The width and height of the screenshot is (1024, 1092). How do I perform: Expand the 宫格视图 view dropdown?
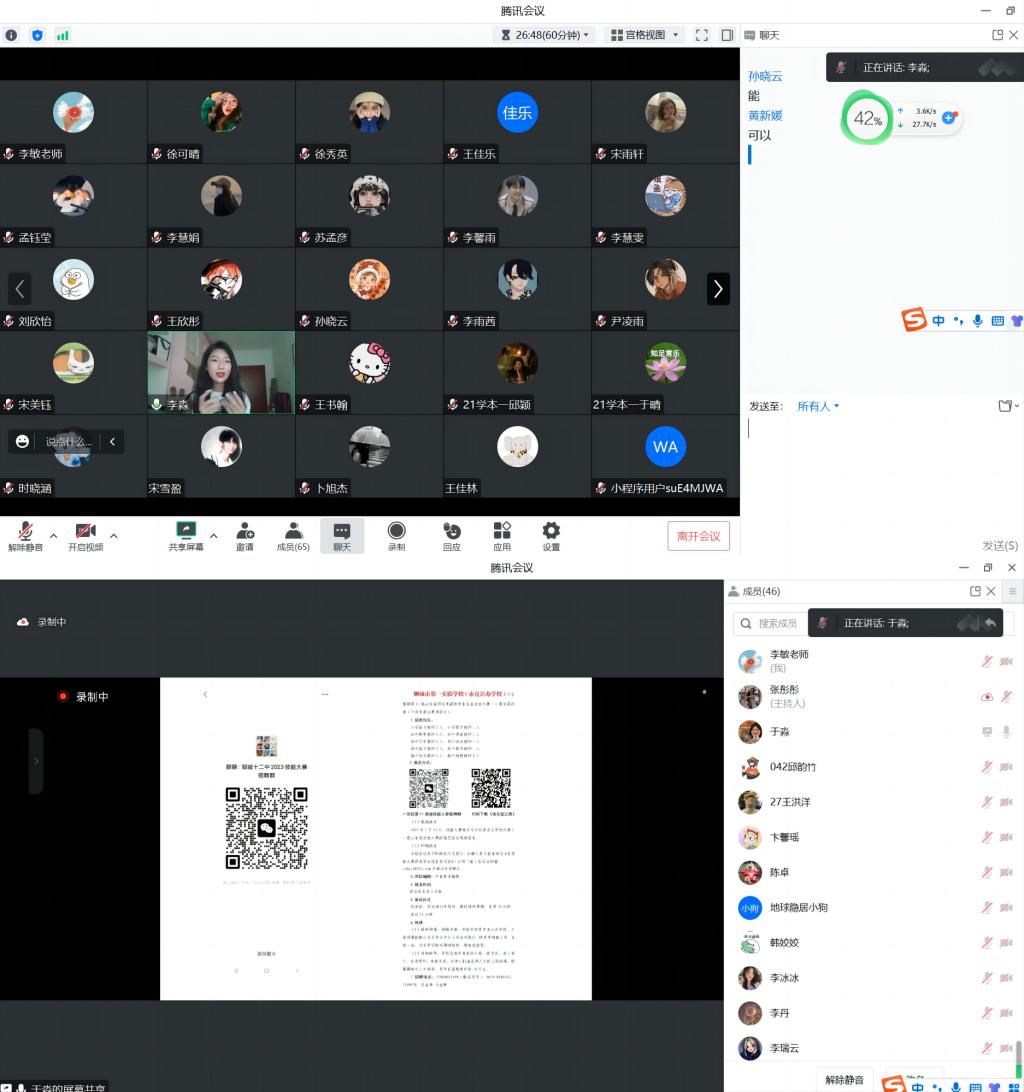click(x=646, y=35)
